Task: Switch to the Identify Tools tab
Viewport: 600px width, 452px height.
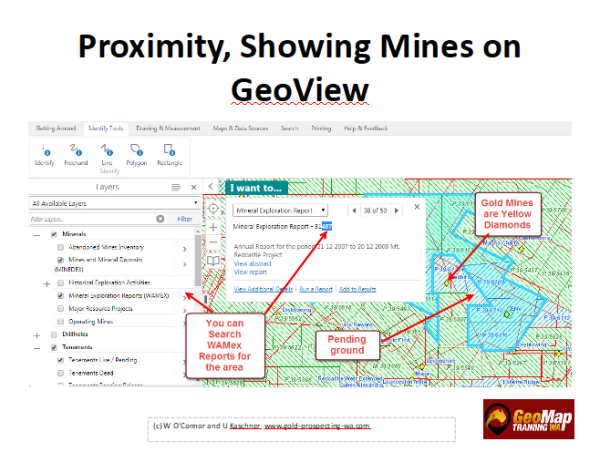Action: pyautogui.click(x=106, y=128)
